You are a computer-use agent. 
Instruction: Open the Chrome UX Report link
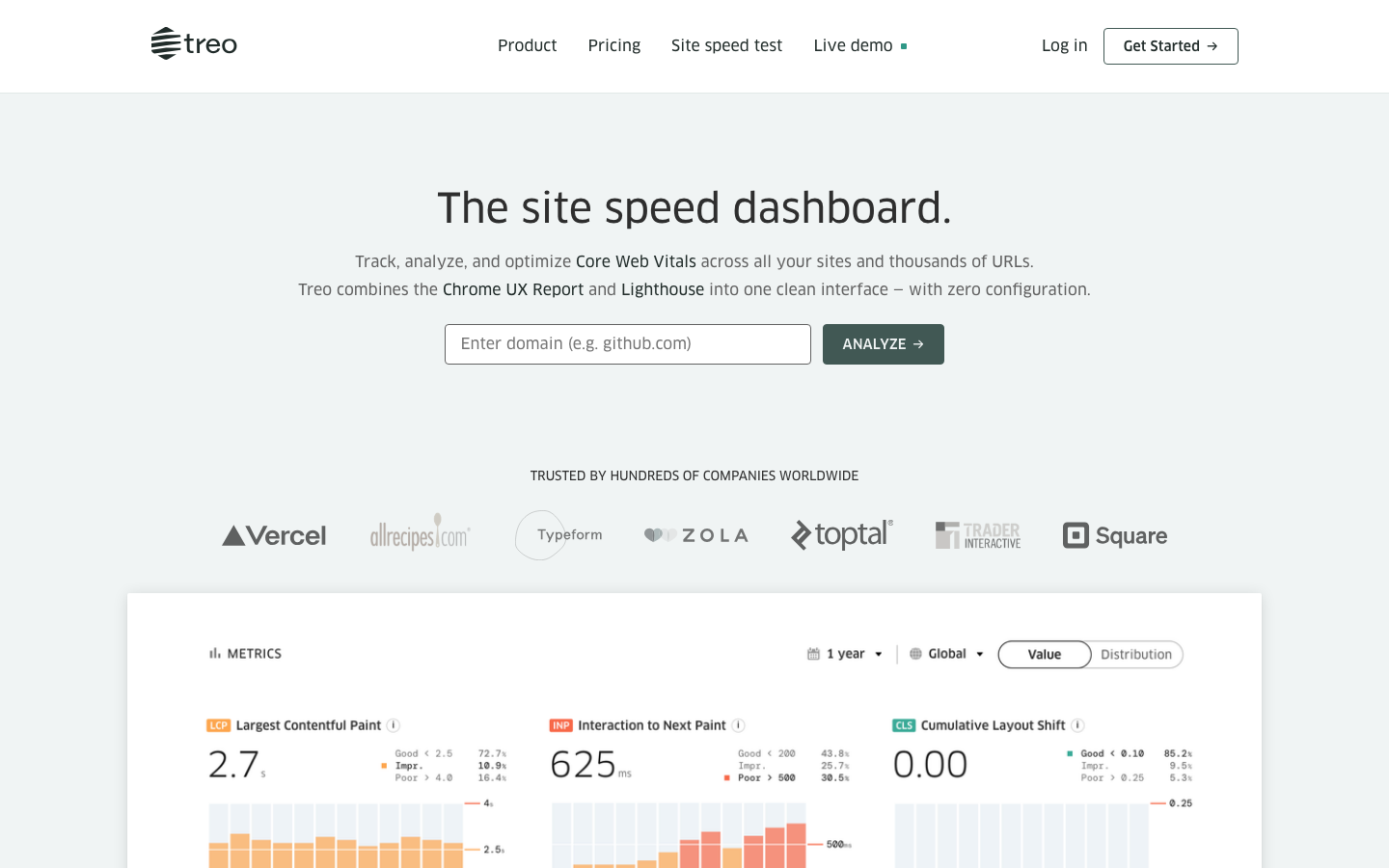(x=513, y=289)
